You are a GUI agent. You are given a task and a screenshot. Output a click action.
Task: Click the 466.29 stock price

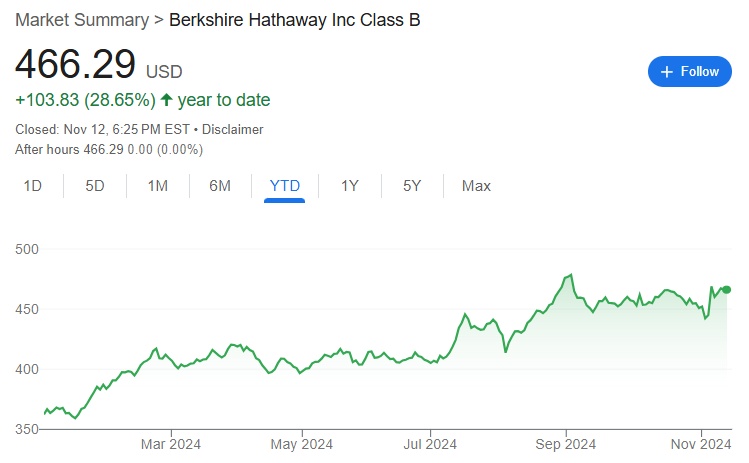point(75,64)
